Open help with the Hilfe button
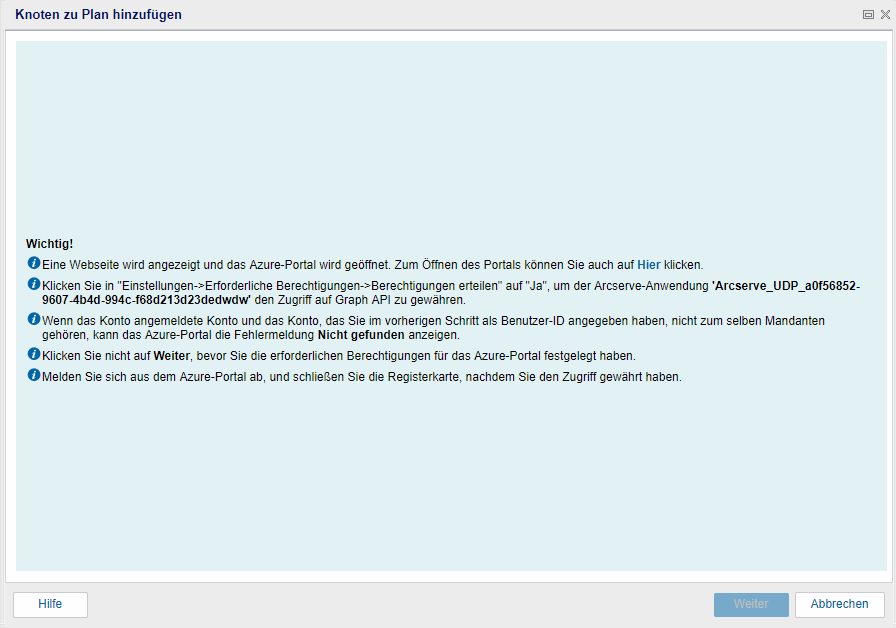The width and height of the screenshot is (896, 628). click(x=50, y=604)
